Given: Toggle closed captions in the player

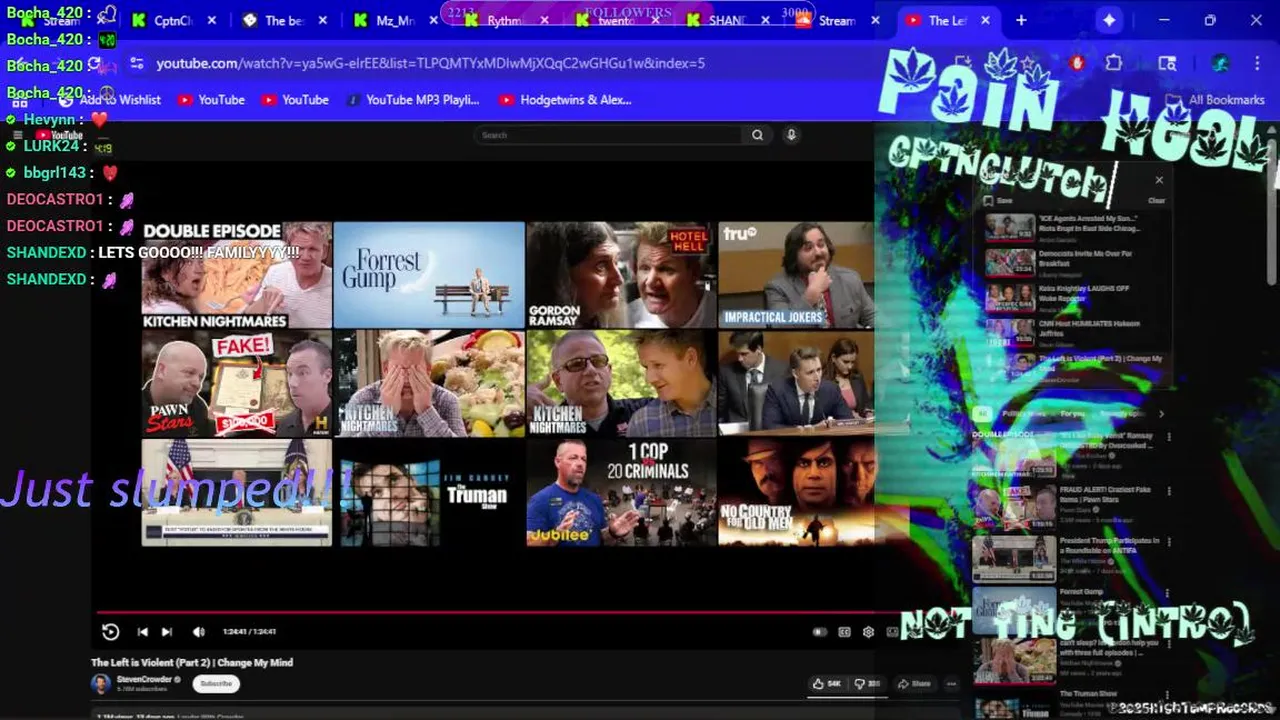Looking at the screenshot, I should (844, 632).
